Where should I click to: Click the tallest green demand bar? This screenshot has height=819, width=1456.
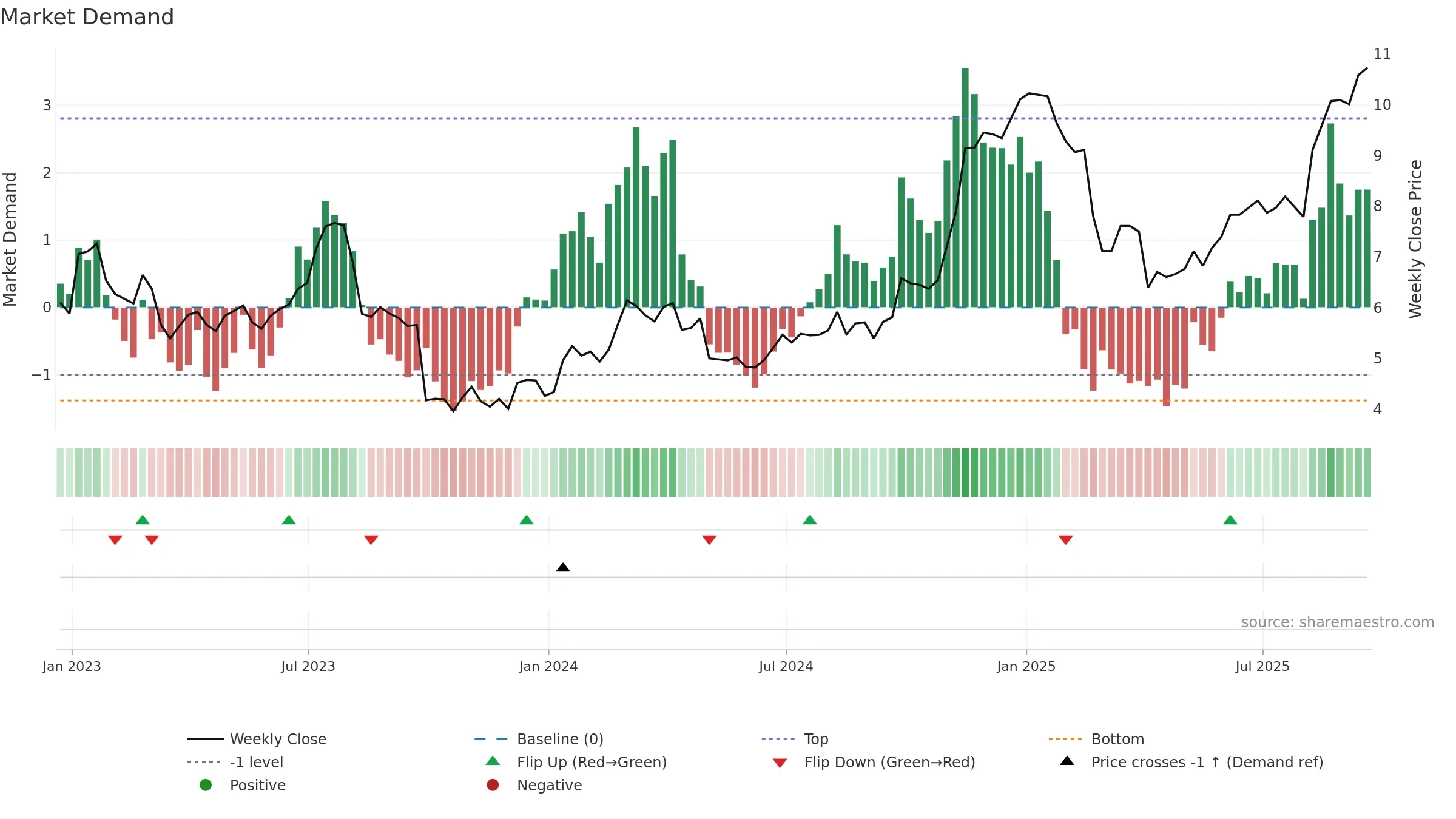point(965,187)
